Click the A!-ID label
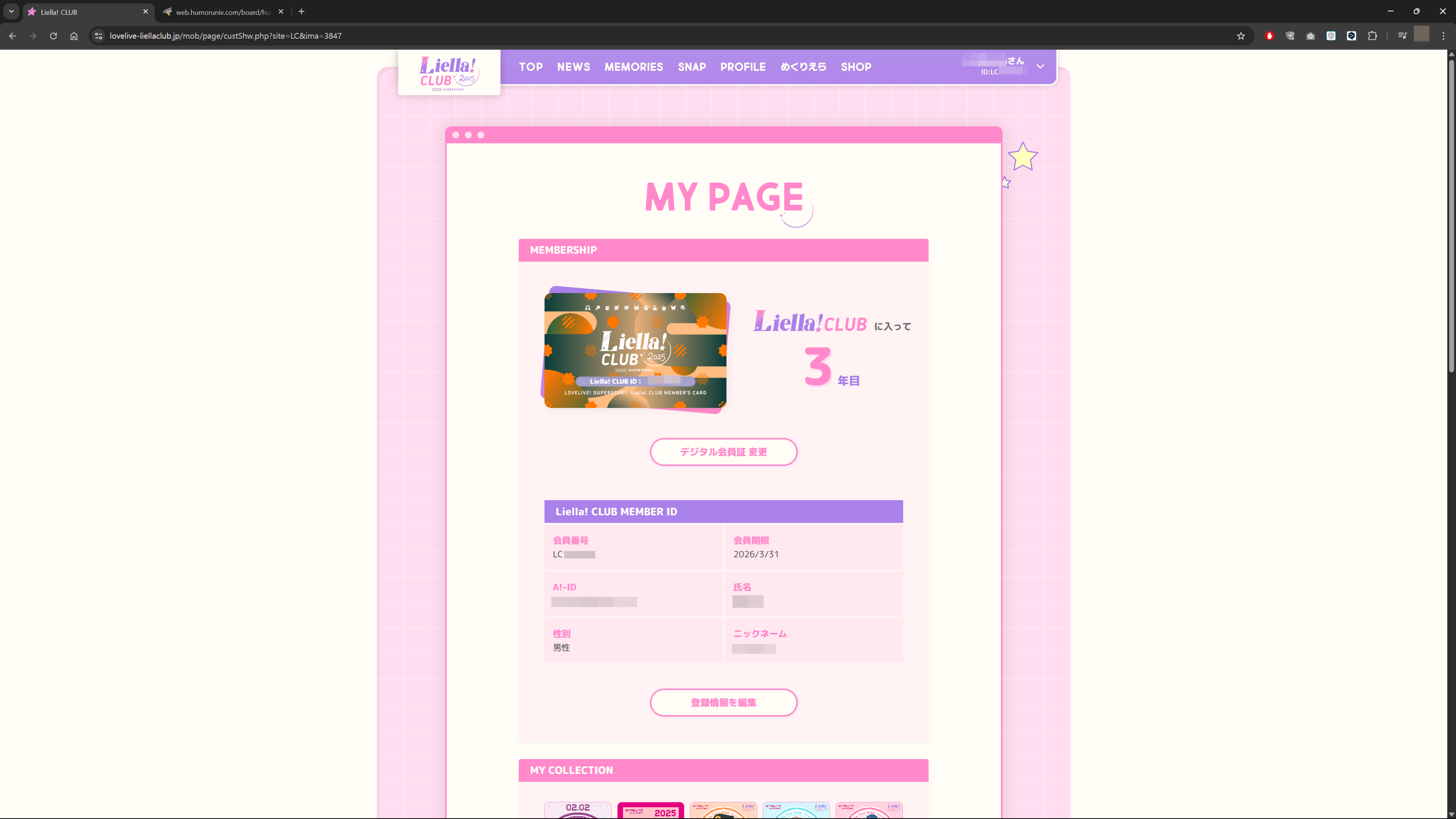Screen dimensions: 1456x819 click(564, 587)
